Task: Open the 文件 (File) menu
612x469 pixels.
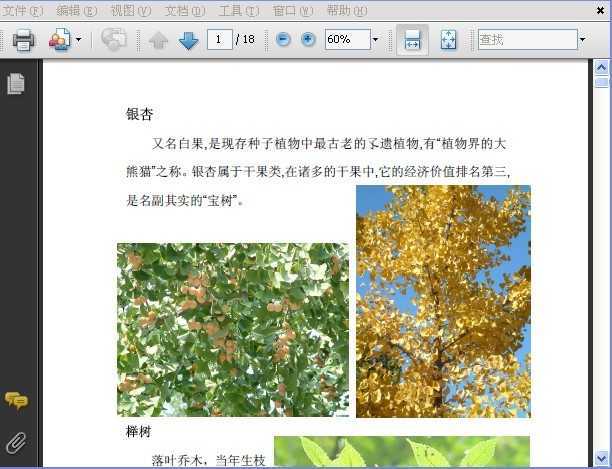Action: (x=22, y=11)
